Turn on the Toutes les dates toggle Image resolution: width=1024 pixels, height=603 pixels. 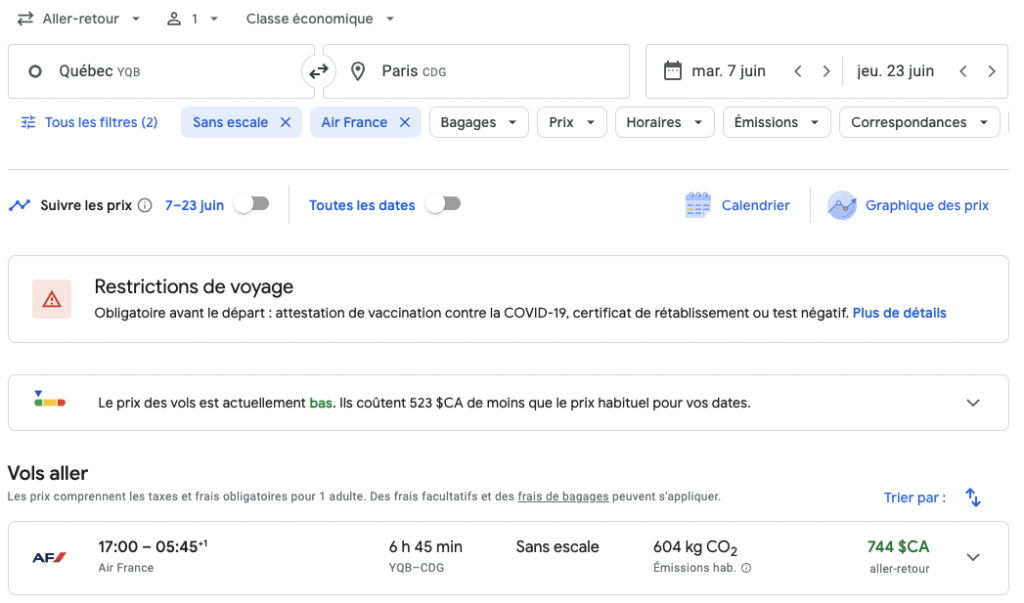coord(441,203)
